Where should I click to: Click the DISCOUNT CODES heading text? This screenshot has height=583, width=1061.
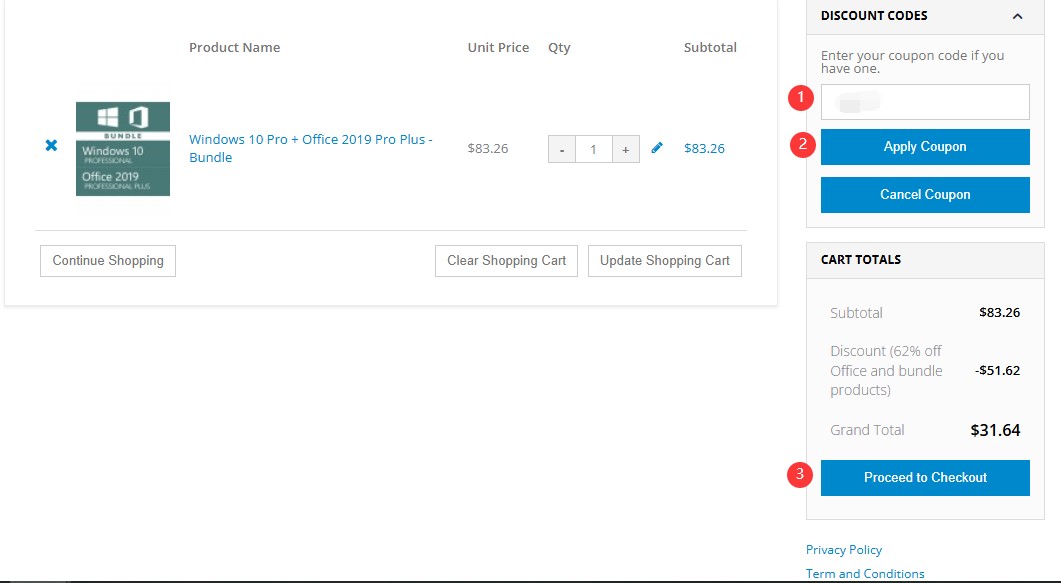[x=874, y=16]
